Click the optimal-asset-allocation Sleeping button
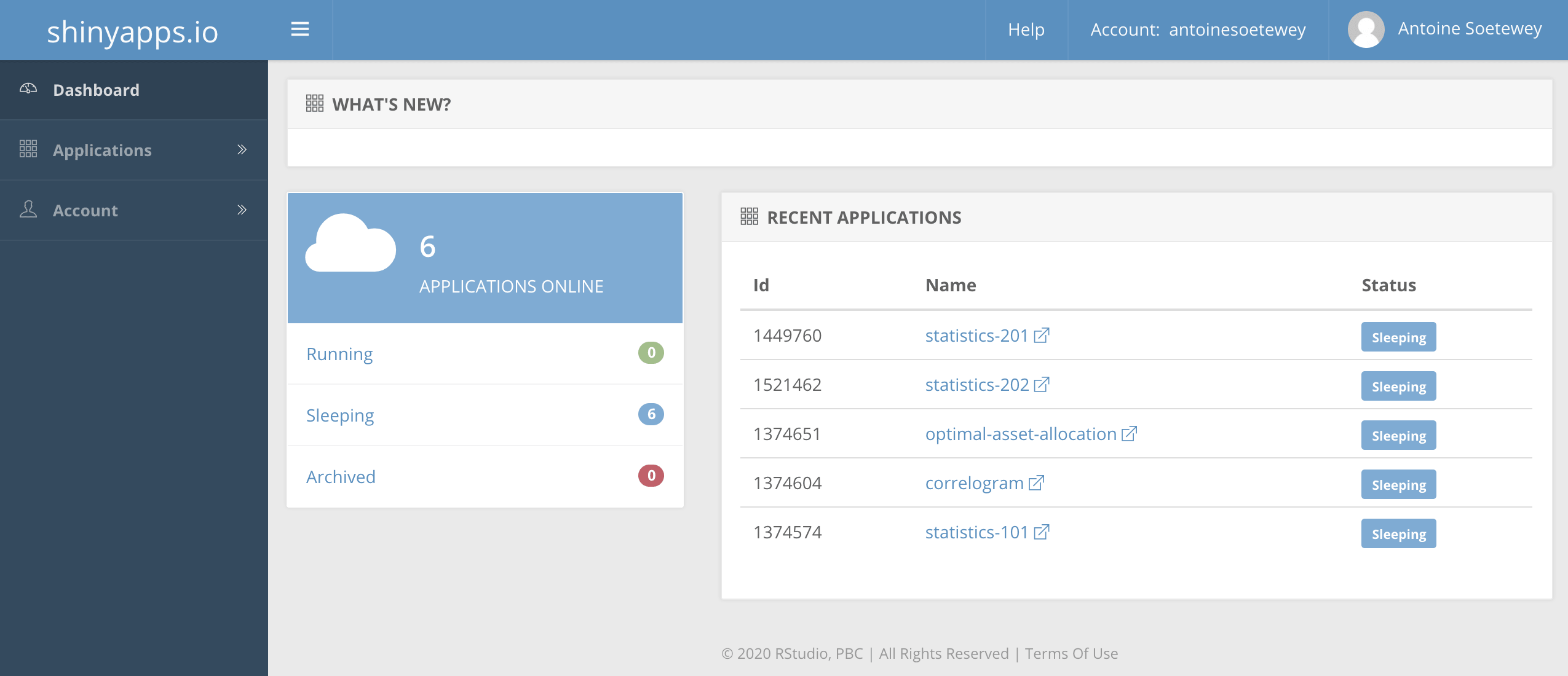The image size is (1568, 676). [1398, 434]
